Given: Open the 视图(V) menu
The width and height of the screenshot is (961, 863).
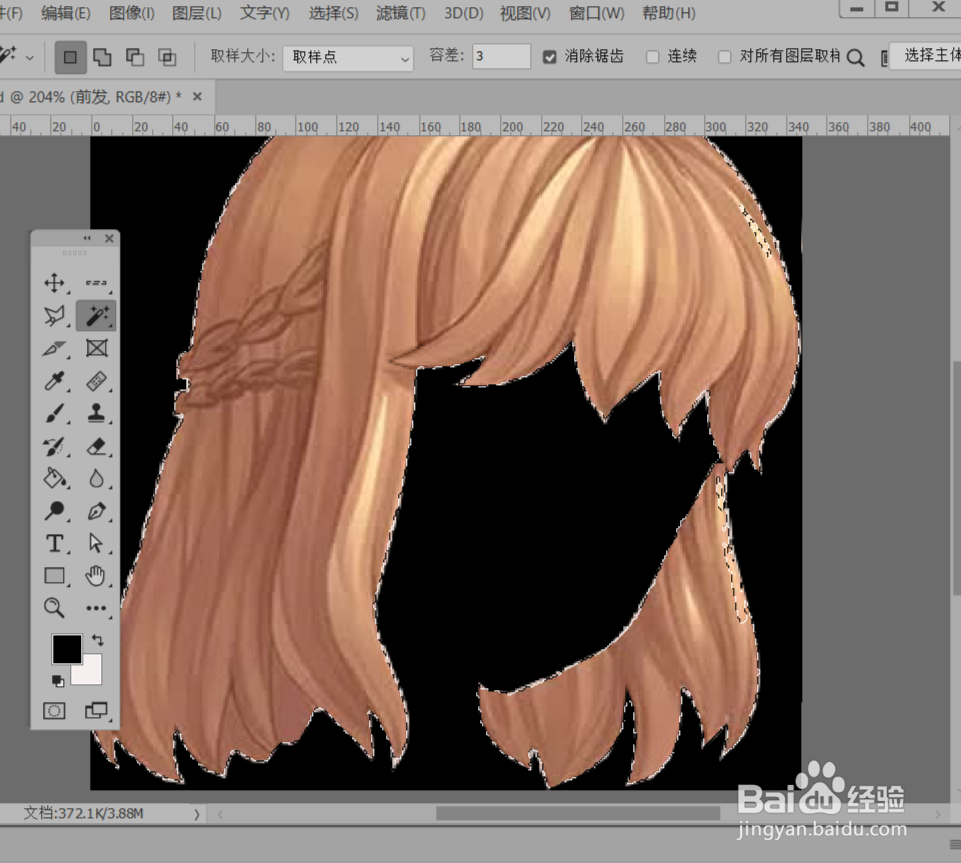Looking at the screenshot, I should (x=525, y=13).
